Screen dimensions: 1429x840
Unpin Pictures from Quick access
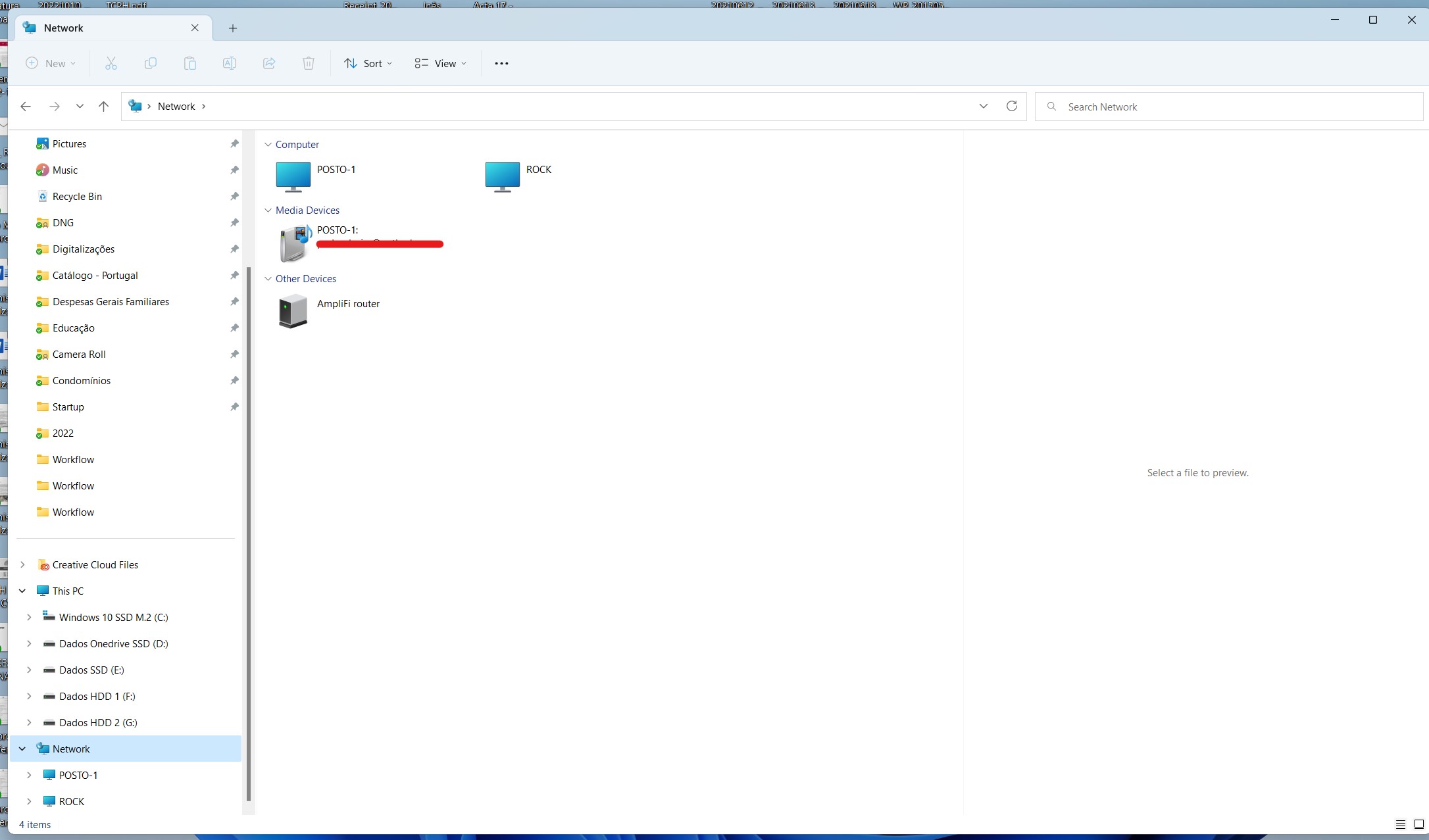[234, 143]
